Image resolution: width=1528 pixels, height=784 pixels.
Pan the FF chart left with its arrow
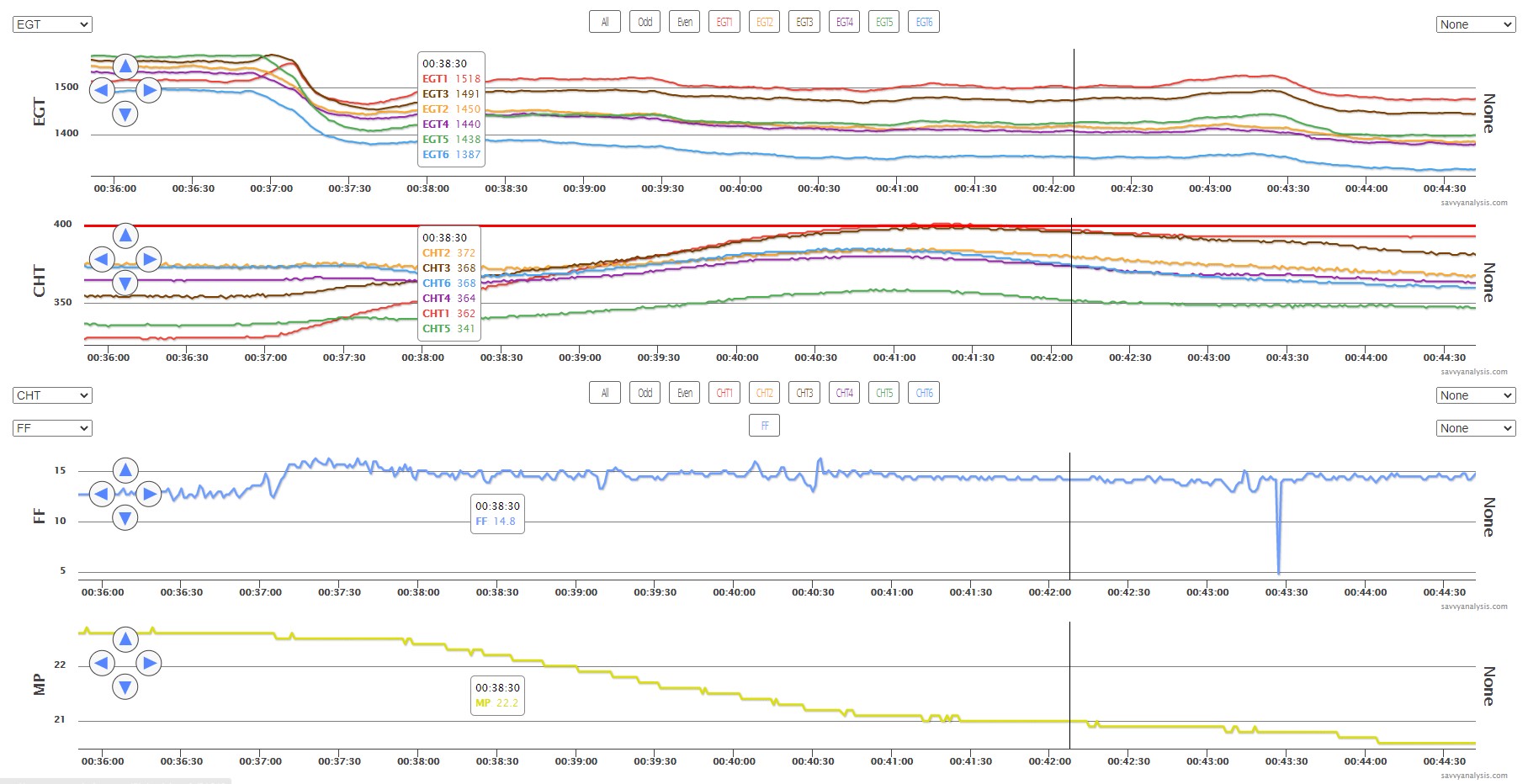102,494
